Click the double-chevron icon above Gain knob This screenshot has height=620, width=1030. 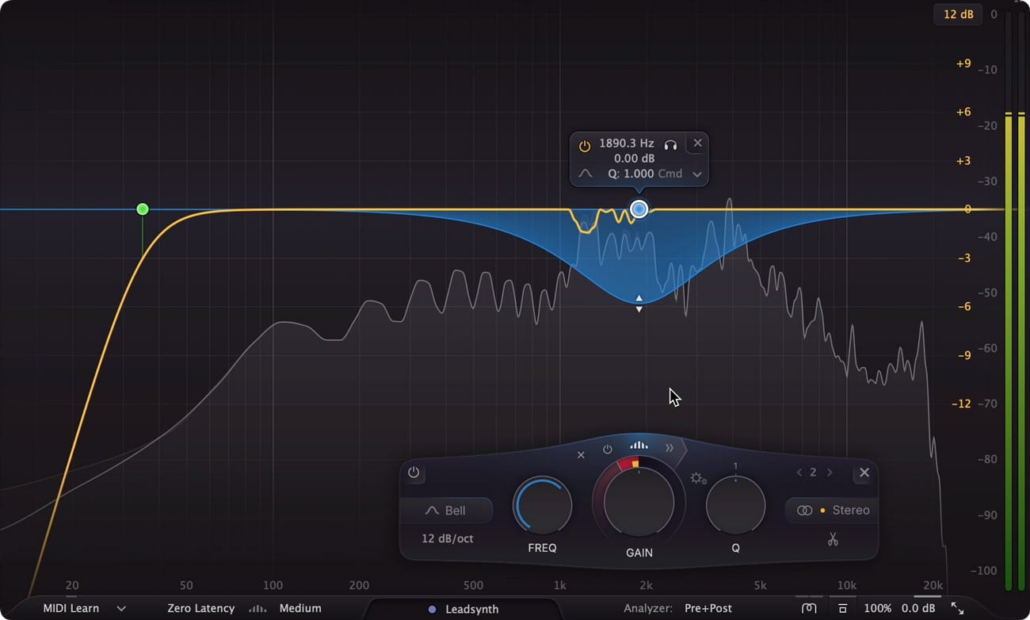(669, 448)
